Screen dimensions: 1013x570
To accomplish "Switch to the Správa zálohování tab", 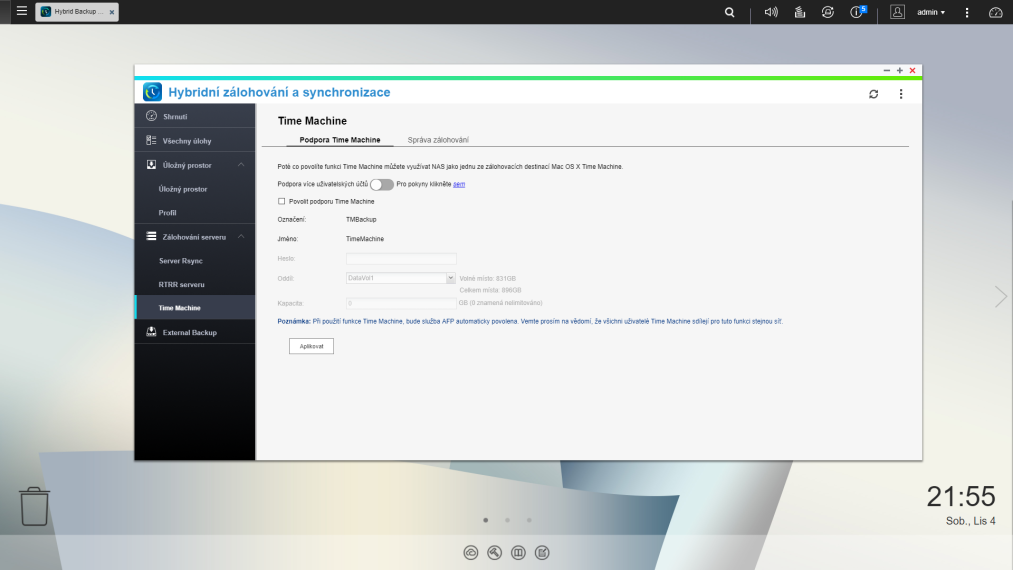I will point(438,139).
